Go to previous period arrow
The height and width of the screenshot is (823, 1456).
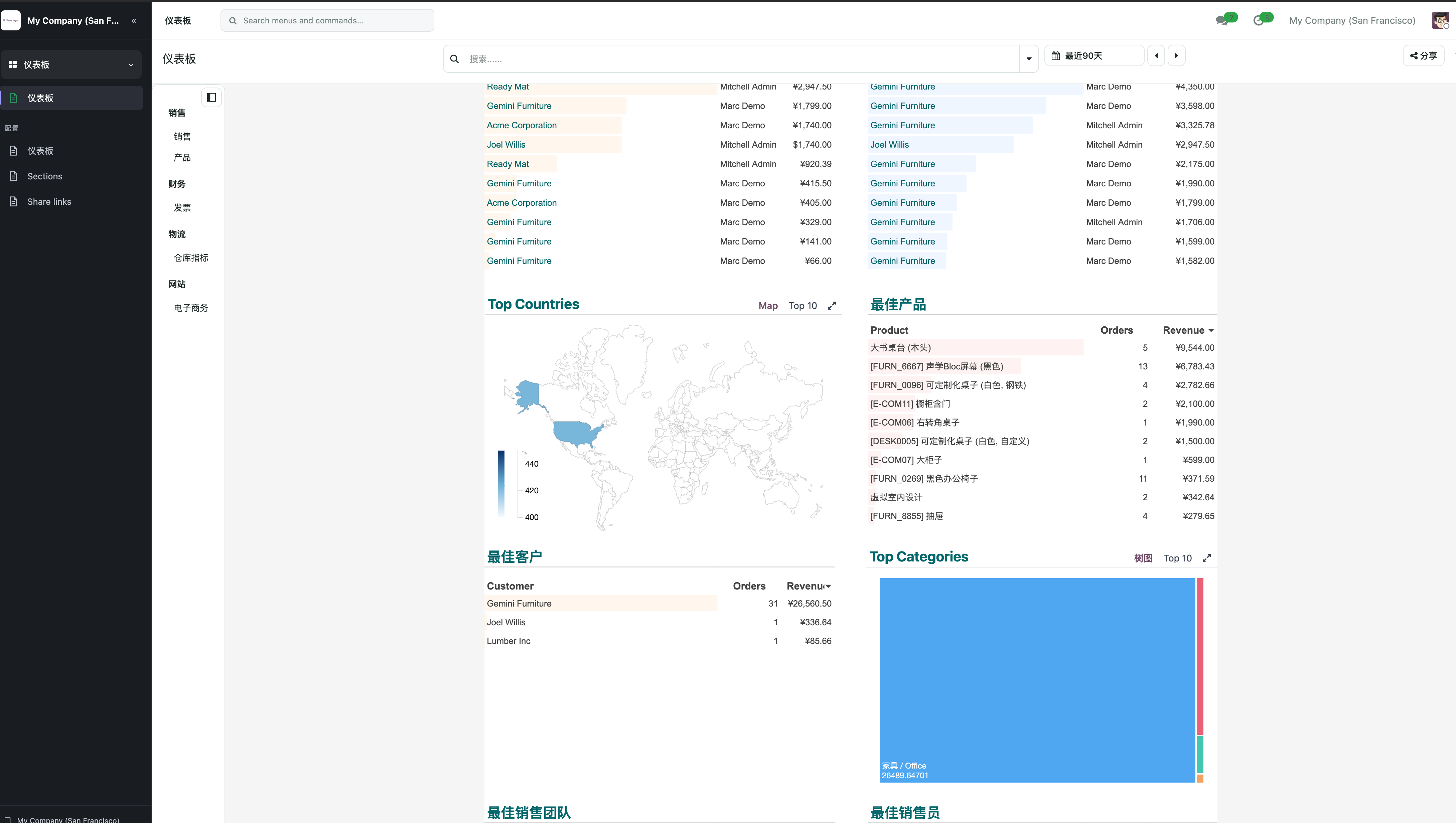[x=1156, y=55]
